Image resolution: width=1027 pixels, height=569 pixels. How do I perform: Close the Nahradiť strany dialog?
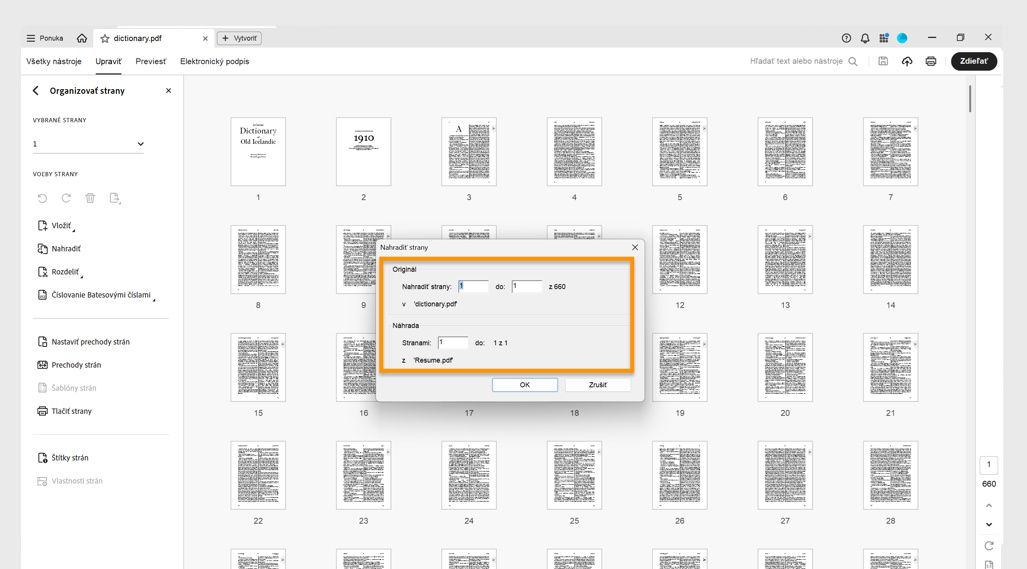[635, 248]
